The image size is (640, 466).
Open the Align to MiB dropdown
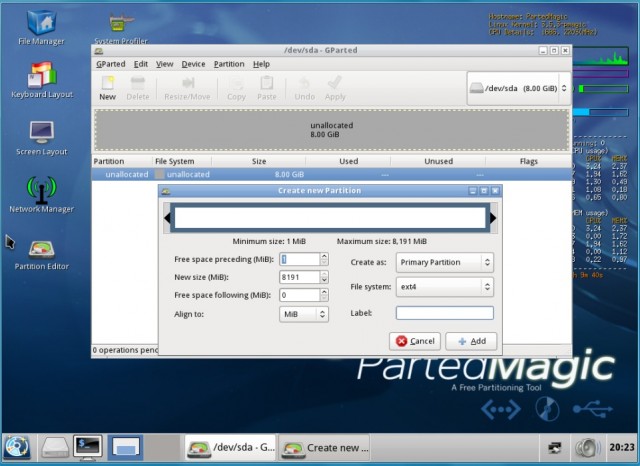pos(304,314)
